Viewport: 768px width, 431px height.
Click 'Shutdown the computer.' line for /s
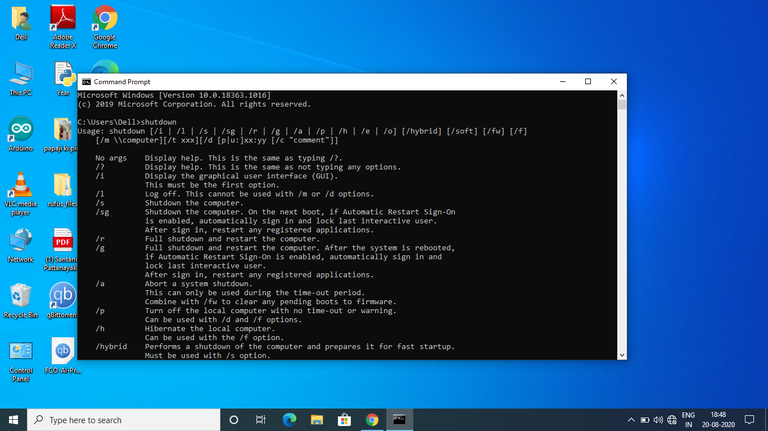[x=194, y=203]
